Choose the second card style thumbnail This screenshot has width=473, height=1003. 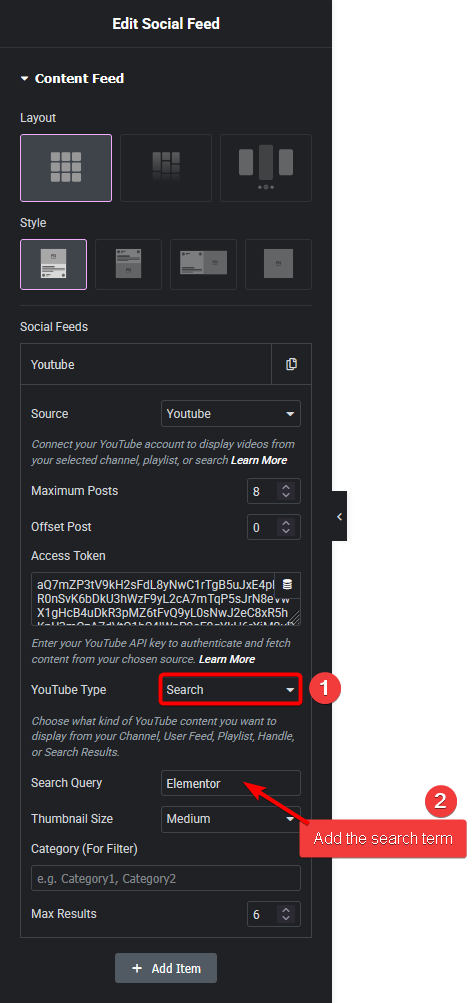point(129,264)
